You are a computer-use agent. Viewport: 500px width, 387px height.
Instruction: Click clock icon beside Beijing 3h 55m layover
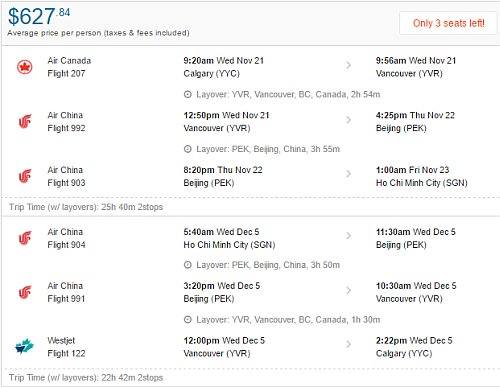point(188,149)
